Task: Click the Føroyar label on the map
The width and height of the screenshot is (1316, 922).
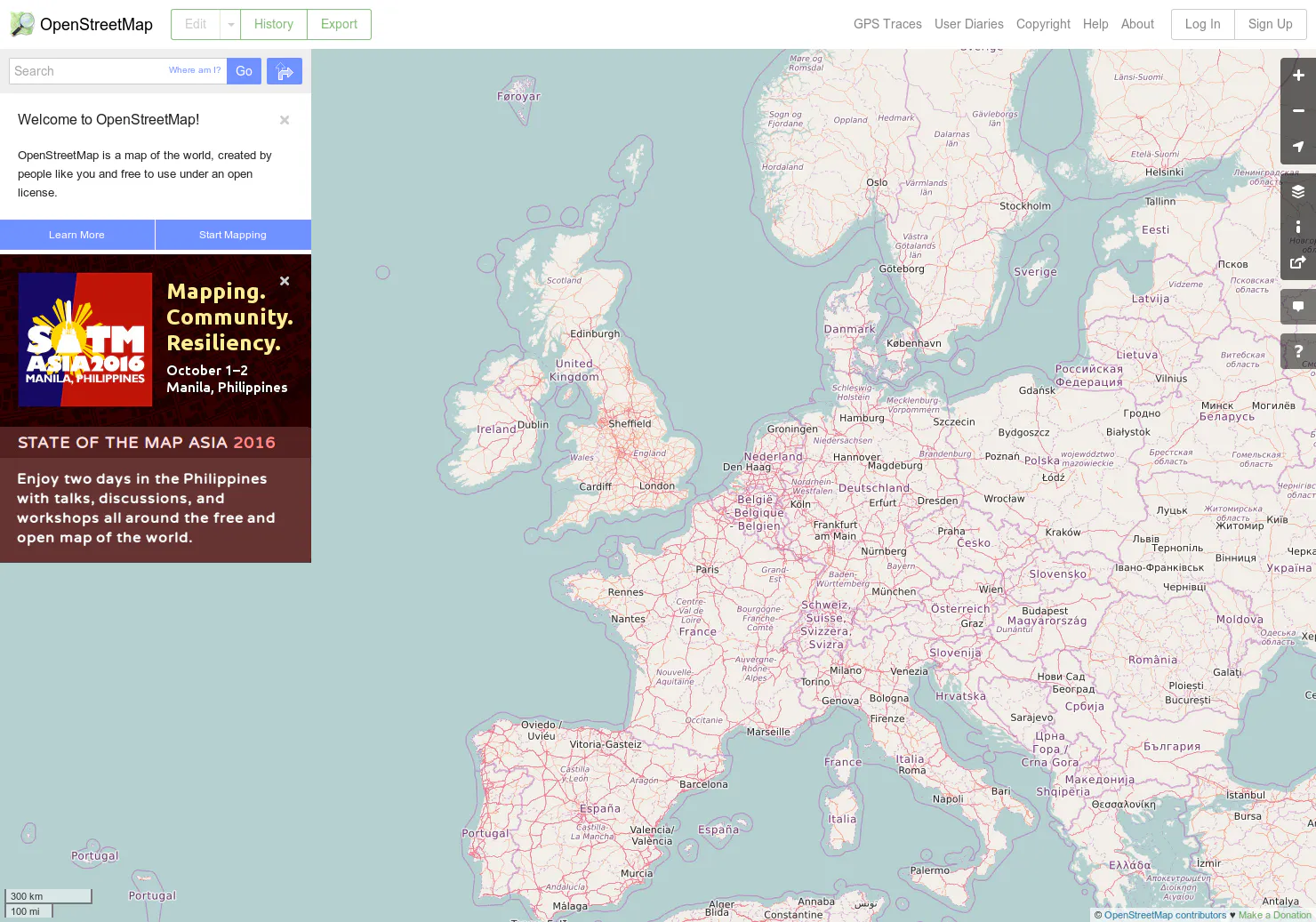Action: tap(518, 97)
